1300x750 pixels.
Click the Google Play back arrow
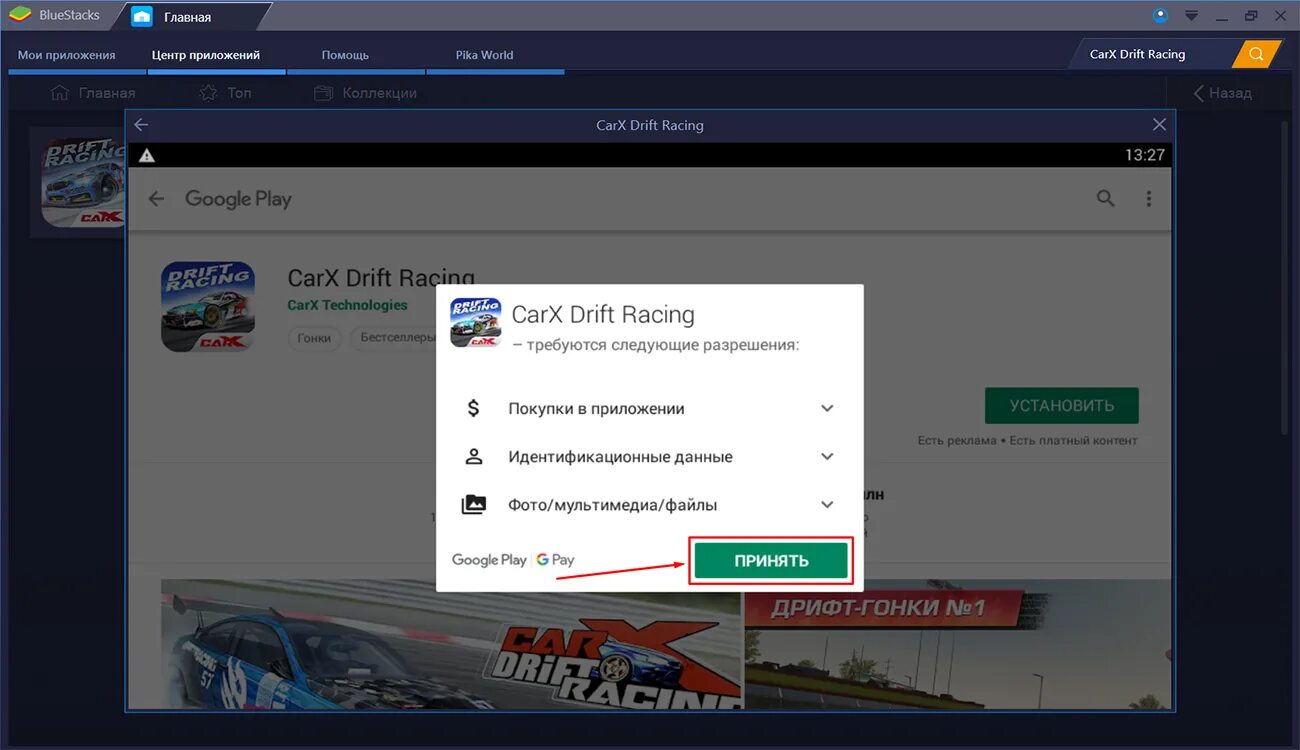[156, 199]
